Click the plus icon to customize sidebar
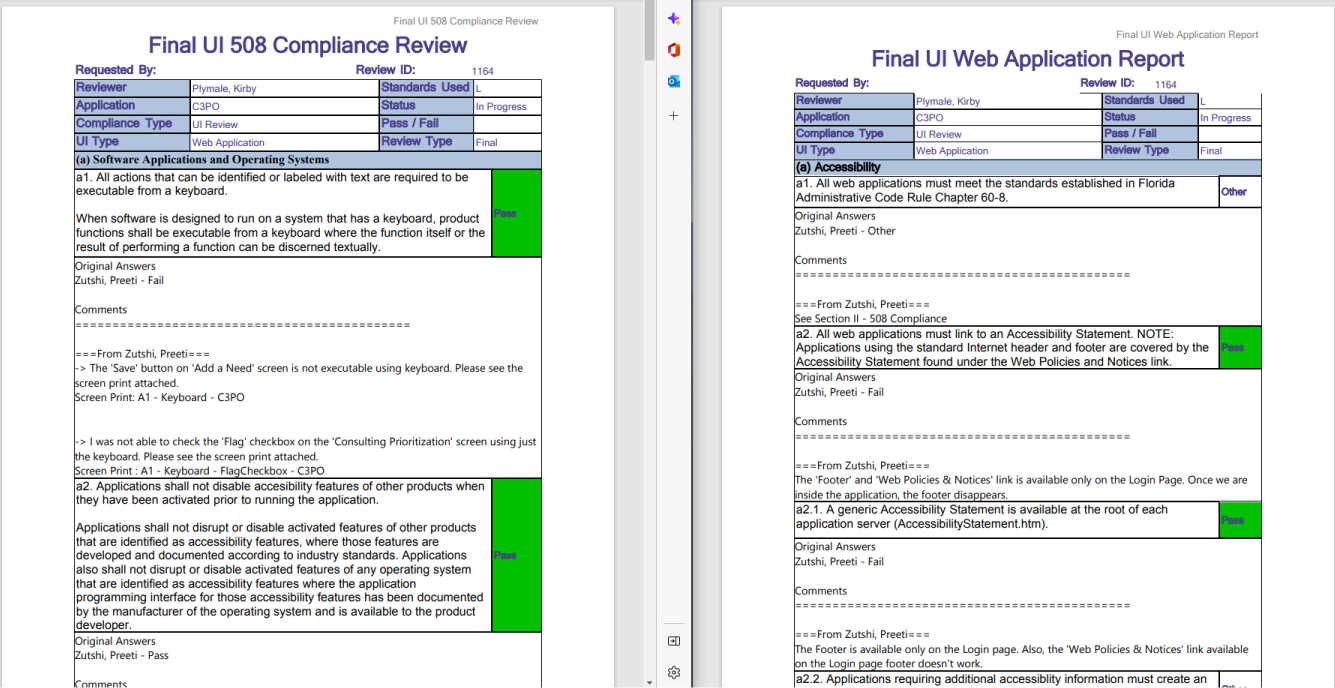This screenshot has width=1335, height=688. point(674,115)
